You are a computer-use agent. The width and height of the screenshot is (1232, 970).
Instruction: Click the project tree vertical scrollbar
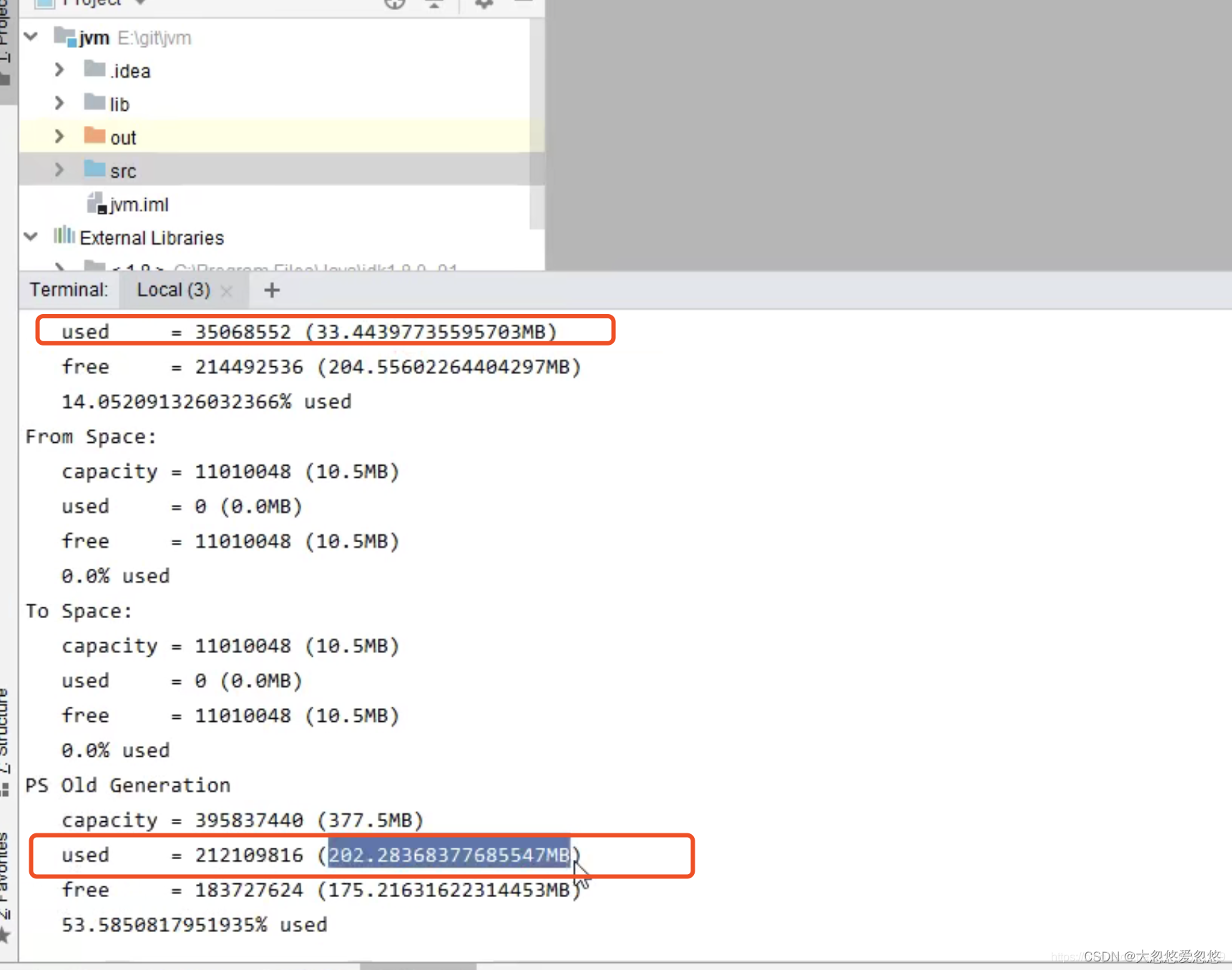coord(537,123)
